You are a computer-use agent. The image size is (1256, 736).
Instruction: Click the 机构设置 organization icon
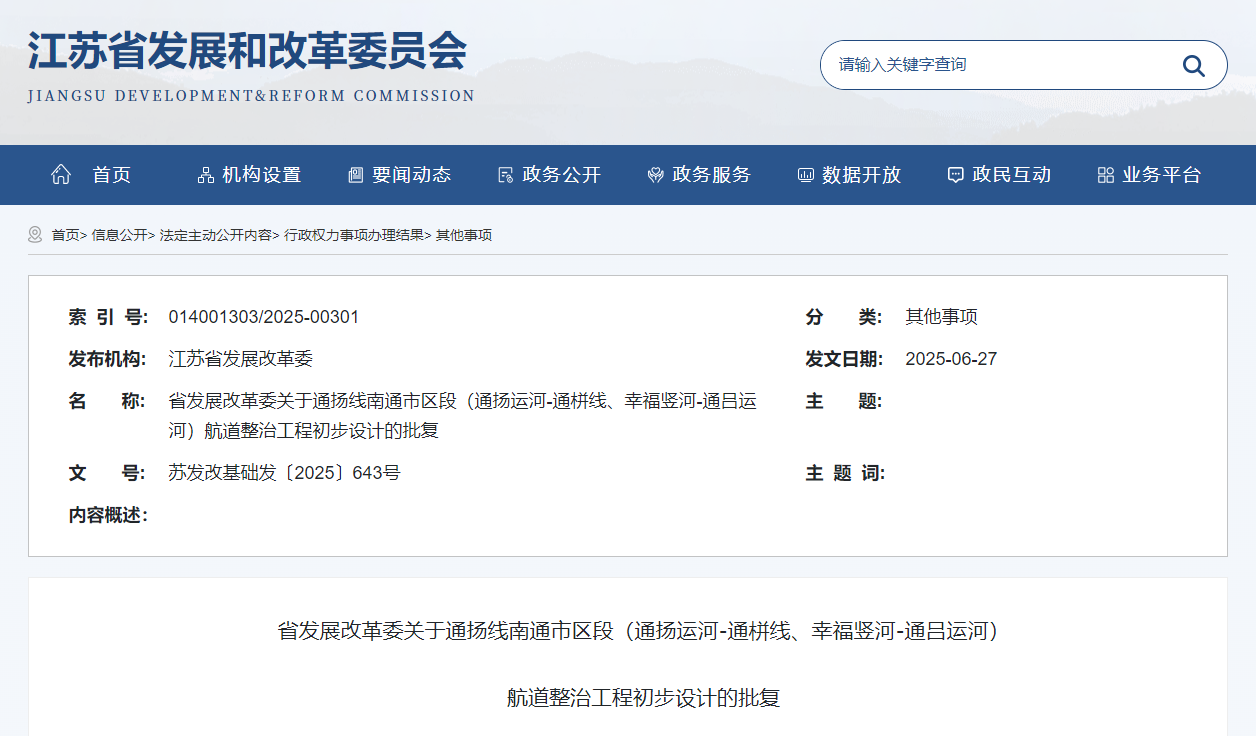click(x=206, y=175)
